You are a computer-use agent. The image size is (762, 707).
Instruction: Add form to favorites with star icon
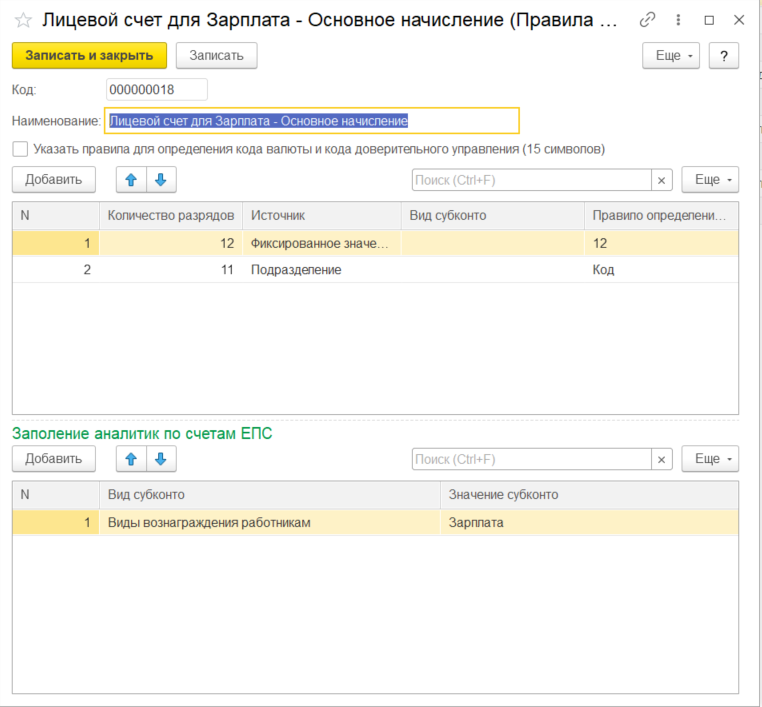[x=22, y=21]
